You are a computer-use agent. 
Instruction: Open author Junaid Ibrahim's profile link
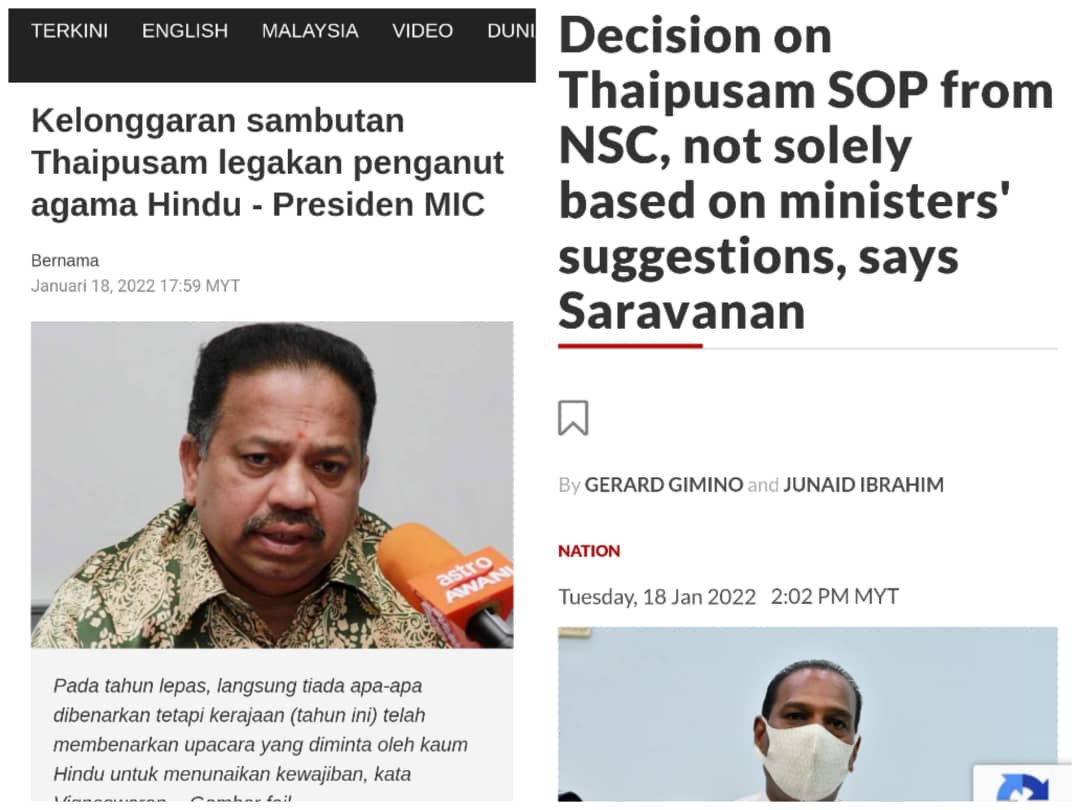pos(863,485)
